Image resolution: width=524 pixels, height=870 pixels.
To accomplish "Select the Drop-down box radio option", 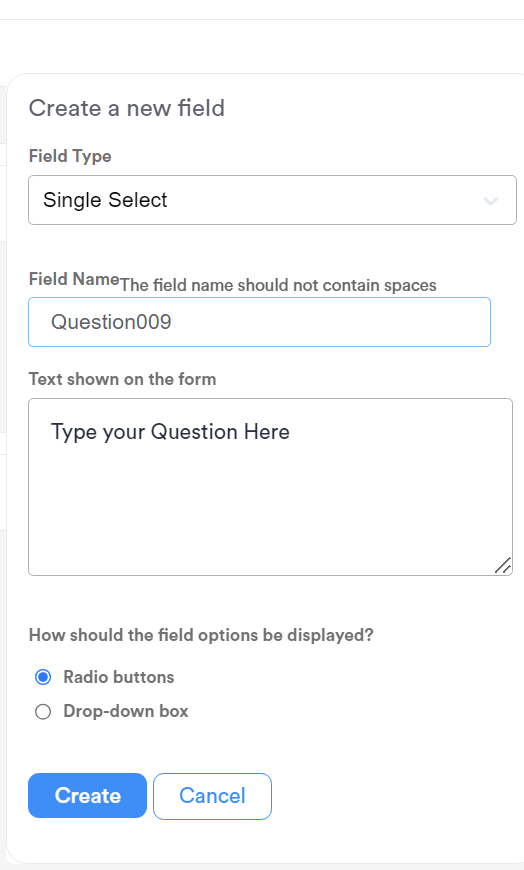I will coord(43,711).
